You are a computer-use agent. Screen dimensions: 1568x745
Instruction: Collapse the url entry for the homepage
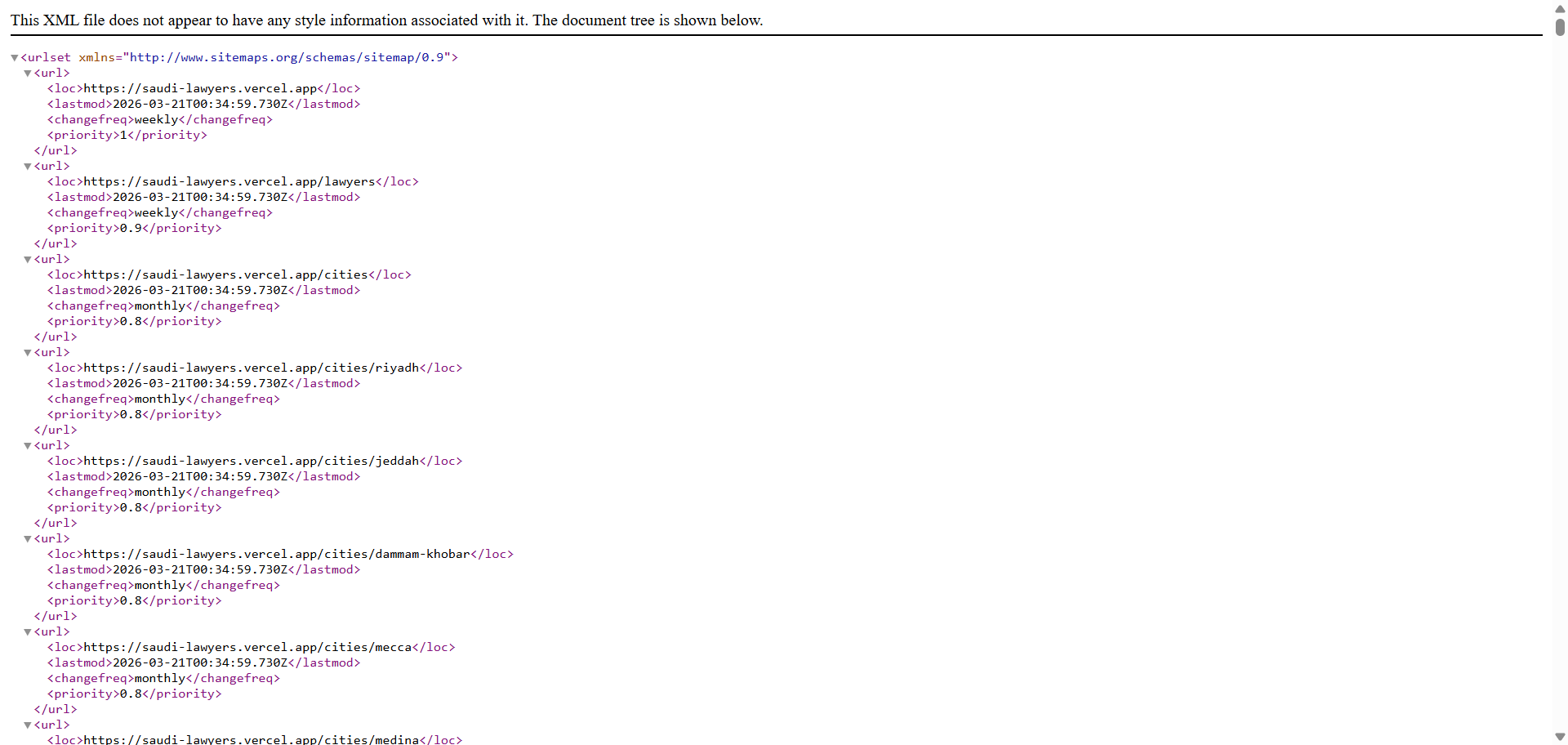tap(28, 74)
